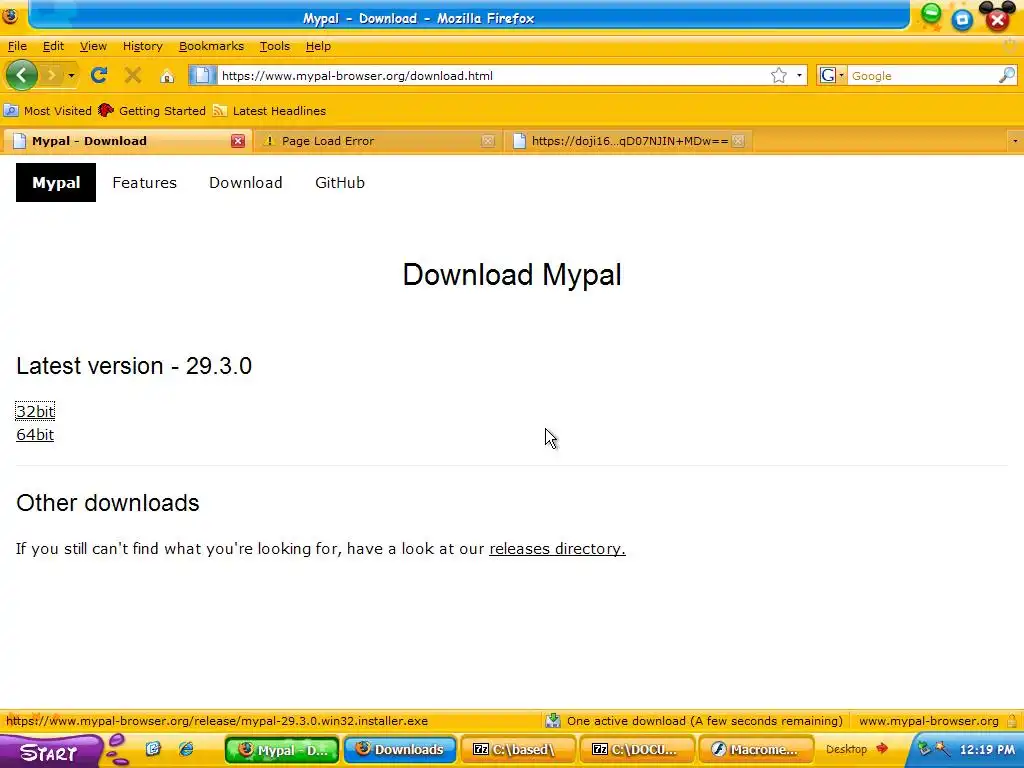This screenshot has height=768, width=1024.
Task: Click the Google search input field
Action: (x=922, y=76)
